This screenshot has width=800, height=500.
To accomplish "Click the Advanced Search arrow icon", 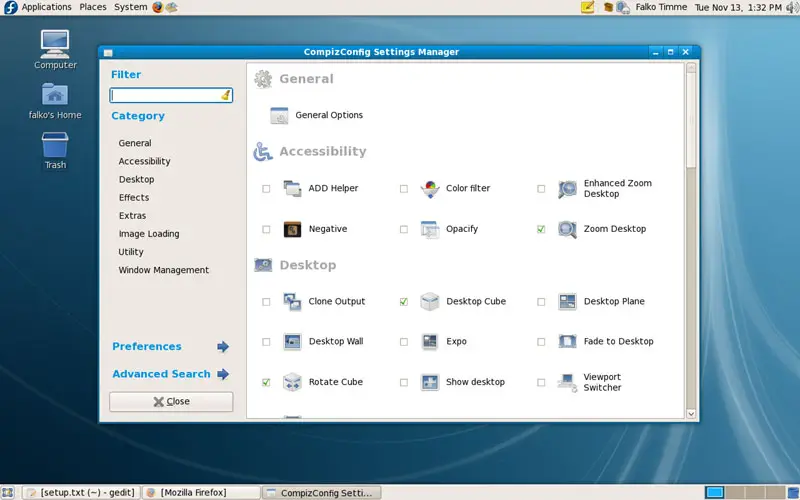I will coord(223,374).
